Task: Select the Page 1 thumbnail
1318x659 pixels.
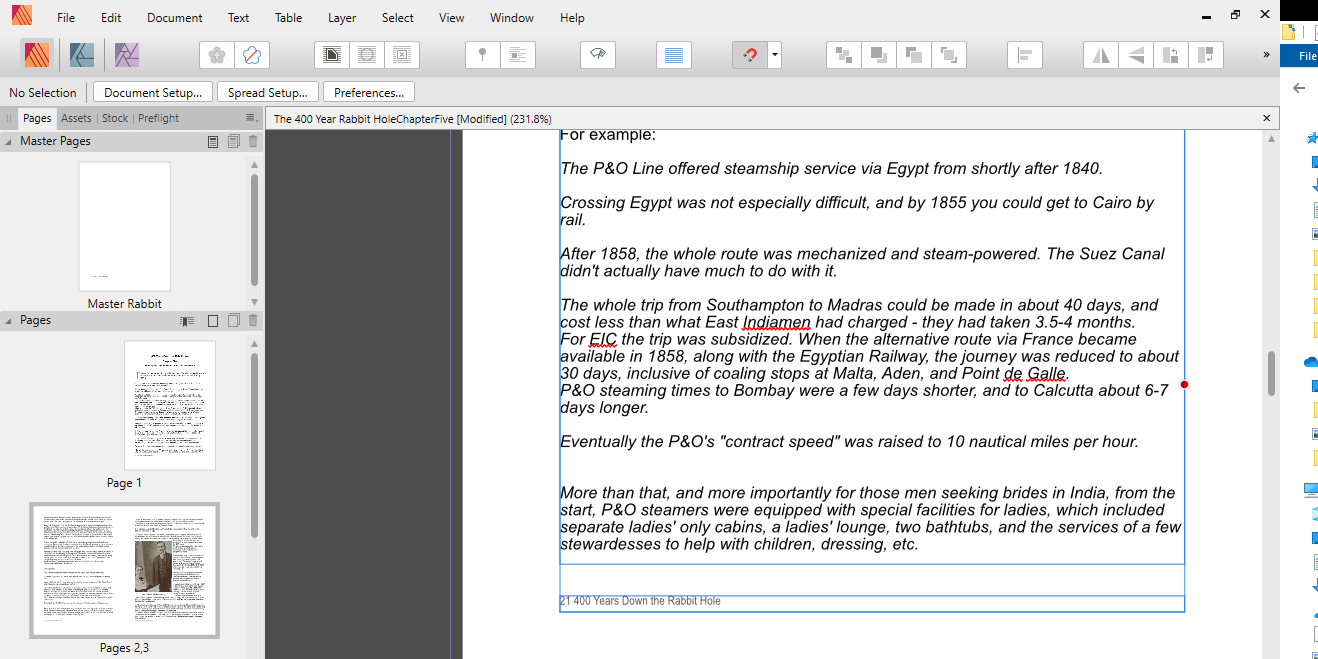Action: [x=170, y=405]
